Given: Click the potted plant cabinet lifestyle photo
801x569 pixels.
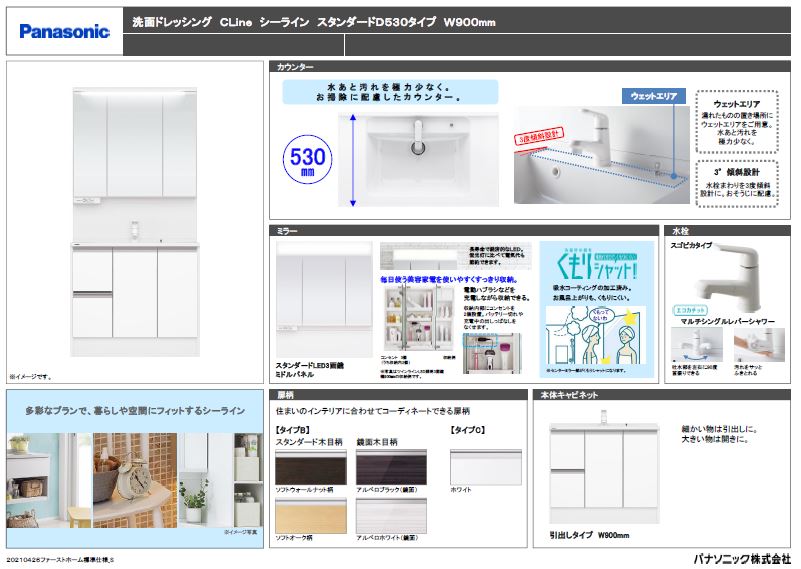Looking at the screenshot, I should pyautogui.click(x=220, y=480).
